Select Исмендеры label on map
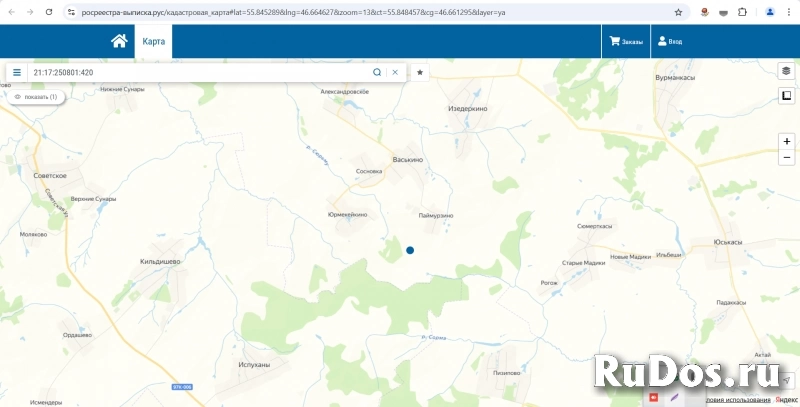 click(x=46, y=402)
